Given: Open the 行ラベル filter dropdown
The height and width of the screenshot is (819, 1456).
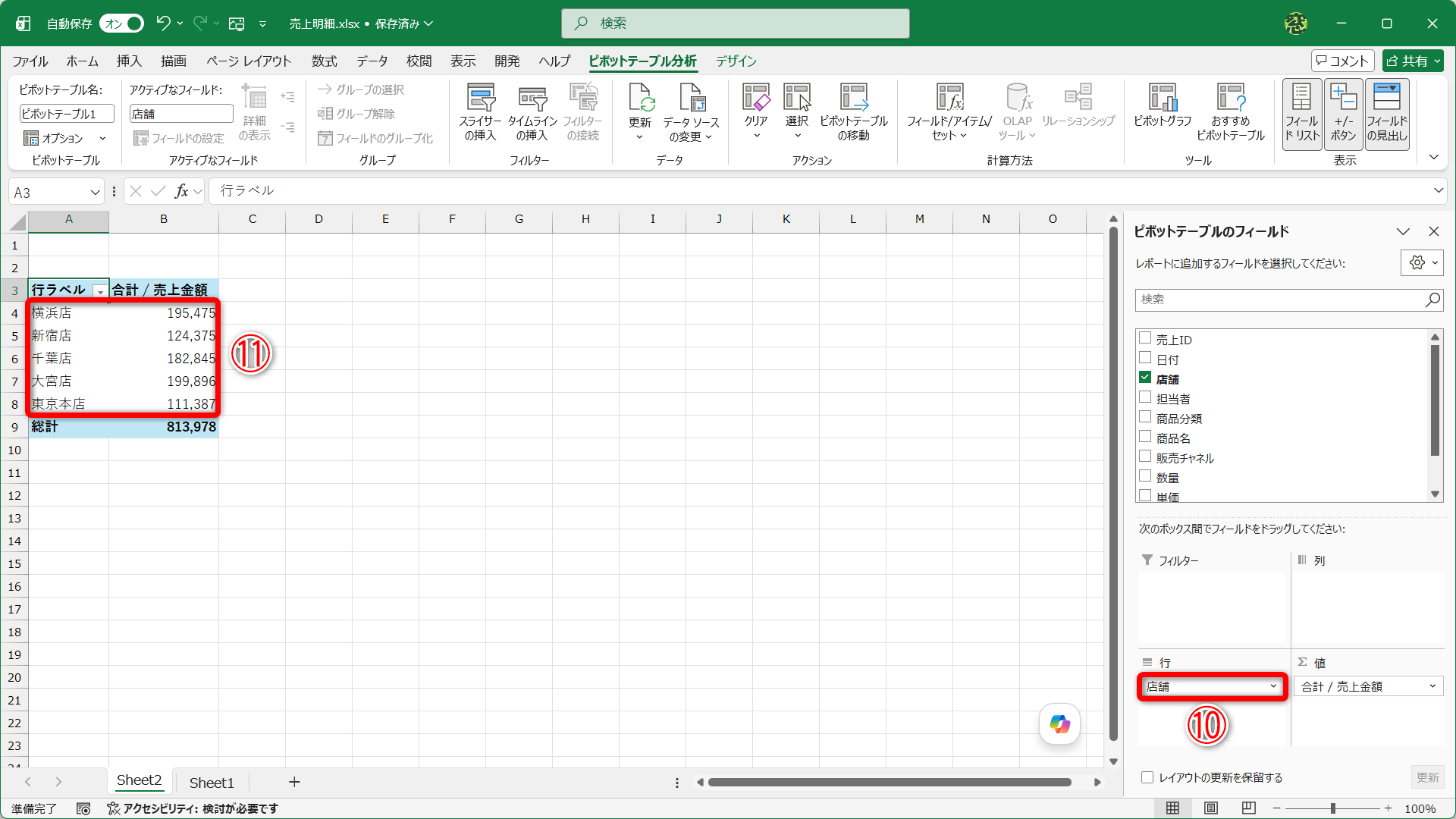Looking at the screenshot, I should coord(99,291).
